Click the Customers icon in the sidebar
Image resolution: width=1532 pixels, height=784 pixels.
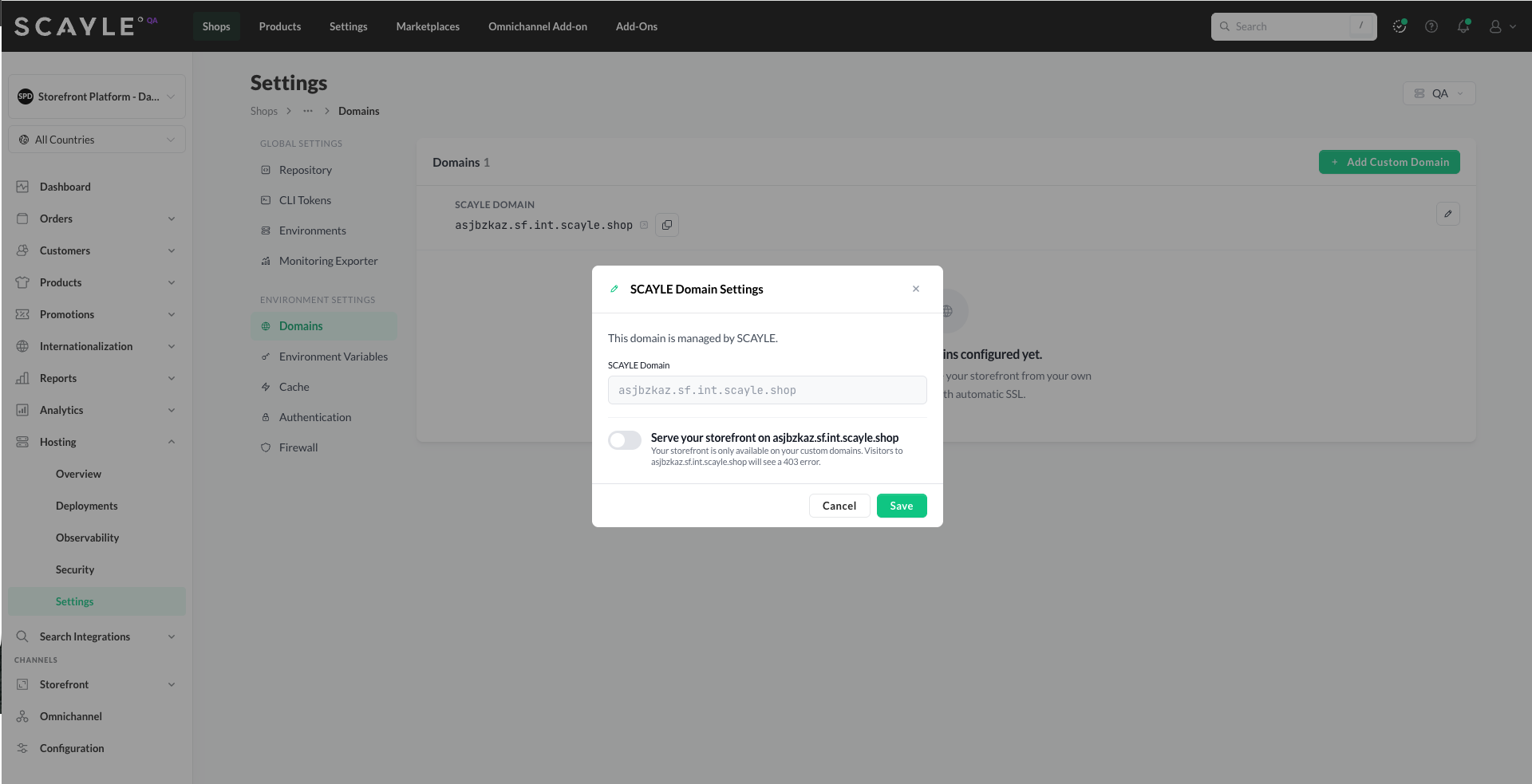pyautogui.click(x=22, y=250)
